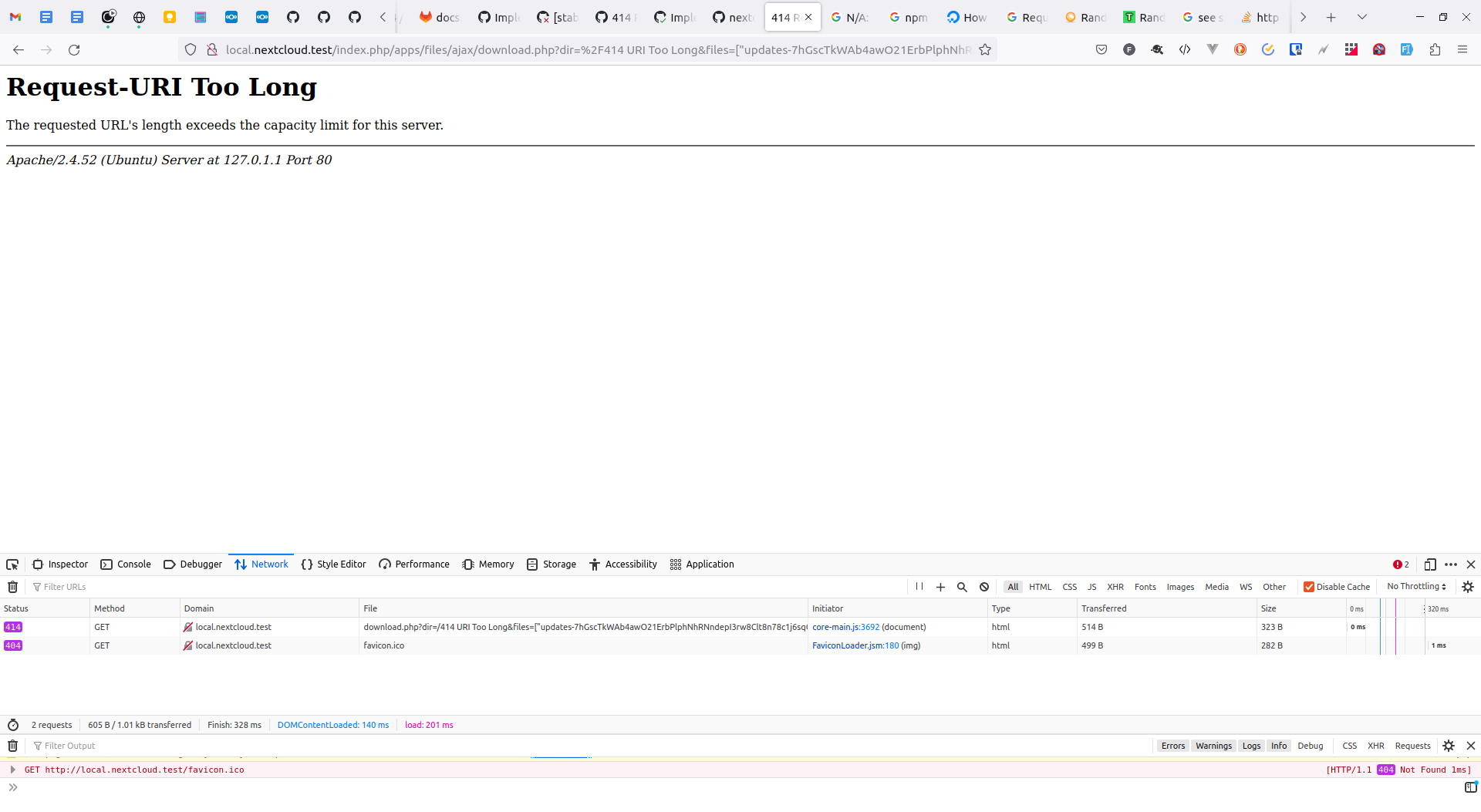Open the browser tab overview dropdown
The image size is (1481, 812).
coord(1362,16)
